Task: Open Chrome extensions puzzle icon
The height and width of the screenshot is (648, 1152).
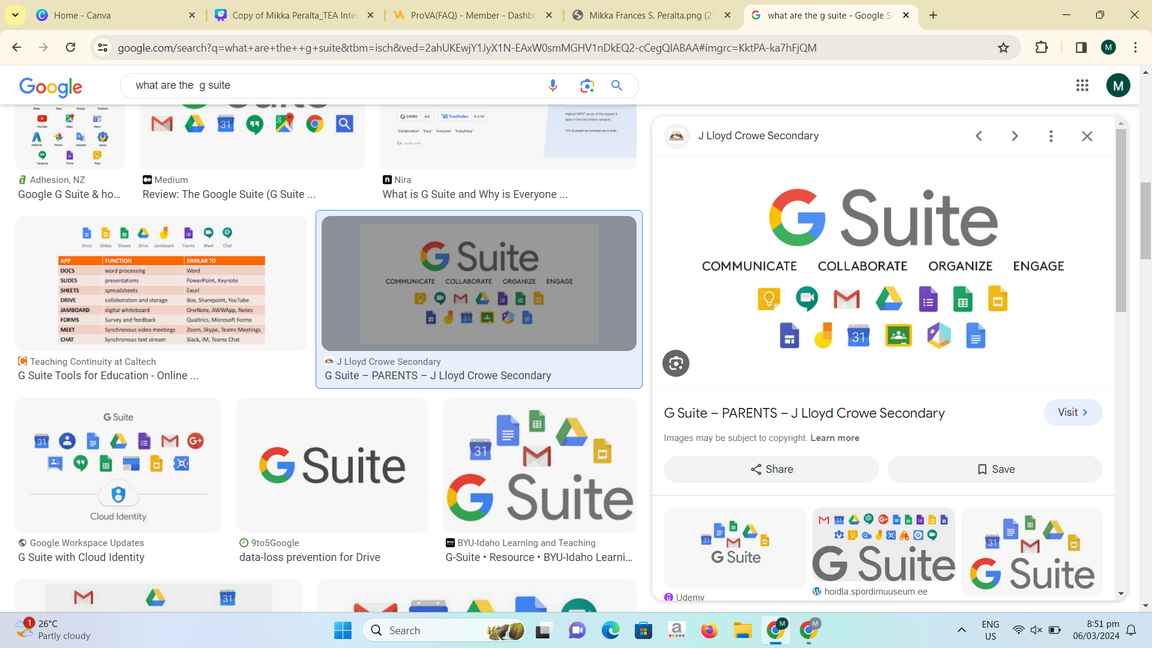Action: (1041, 48)
